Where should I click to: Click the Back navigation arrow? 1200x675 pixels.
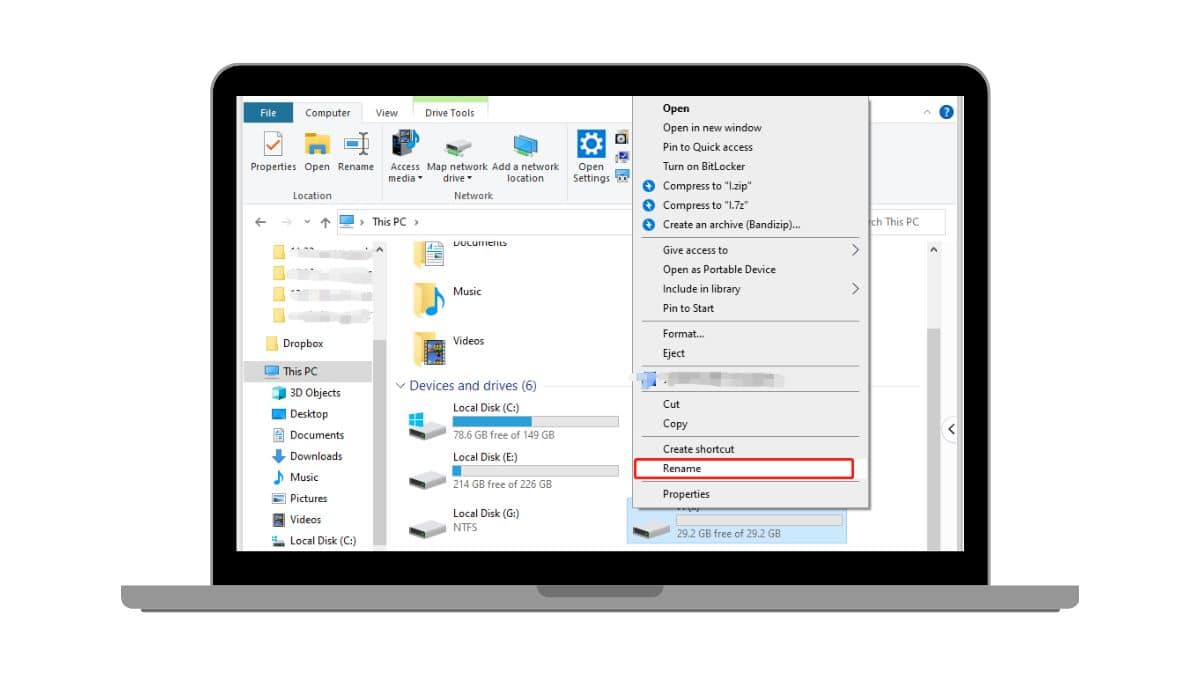[260, 221]
